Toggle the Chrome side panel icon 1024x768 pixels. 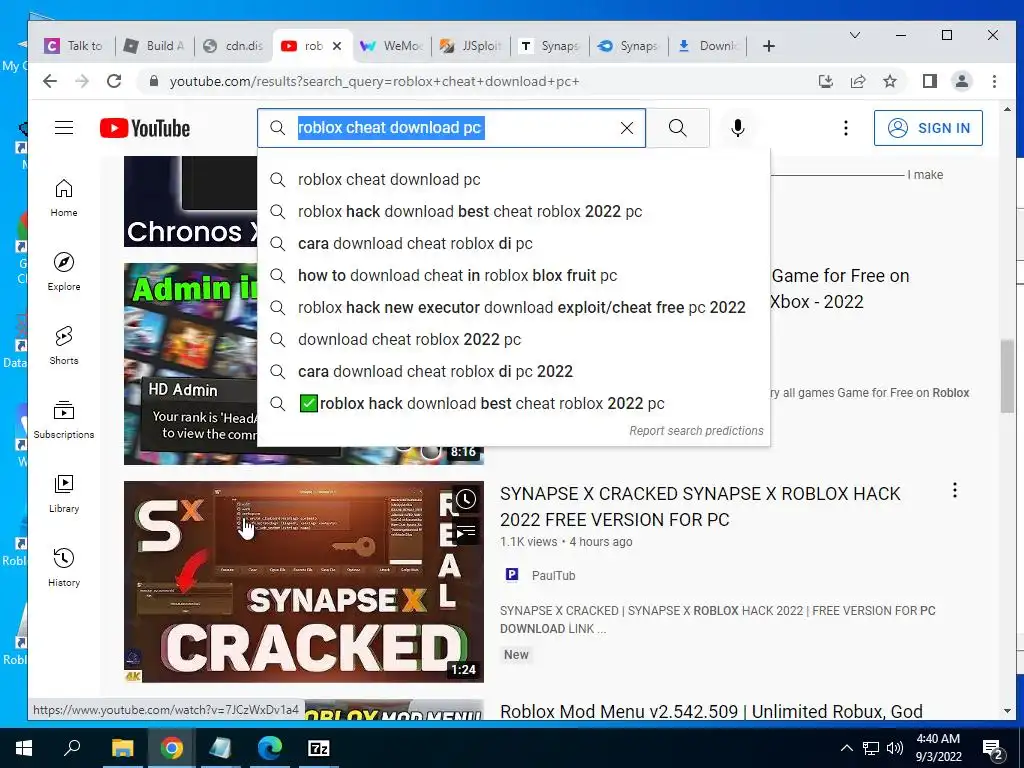(x=930, y=82)
